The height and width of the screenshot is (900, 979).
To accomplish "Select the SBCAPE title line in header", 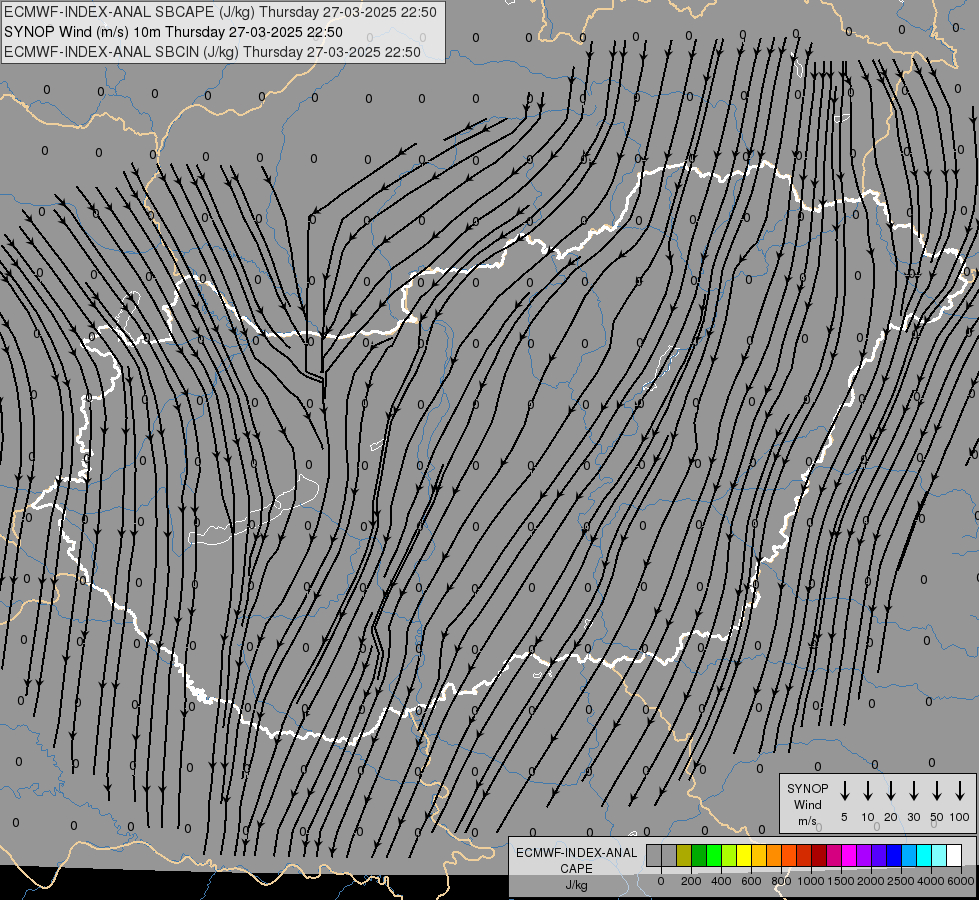I will pos(220,12).
